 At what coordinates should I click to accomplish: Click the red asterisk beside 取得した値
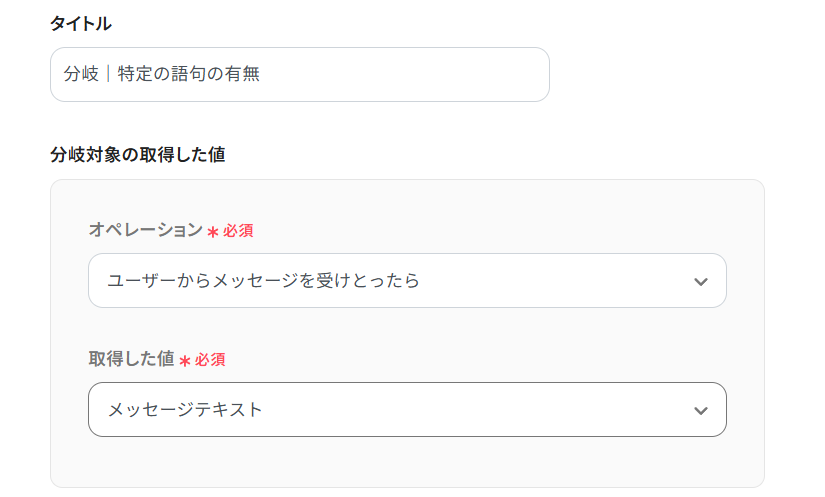tap(184, 360)
